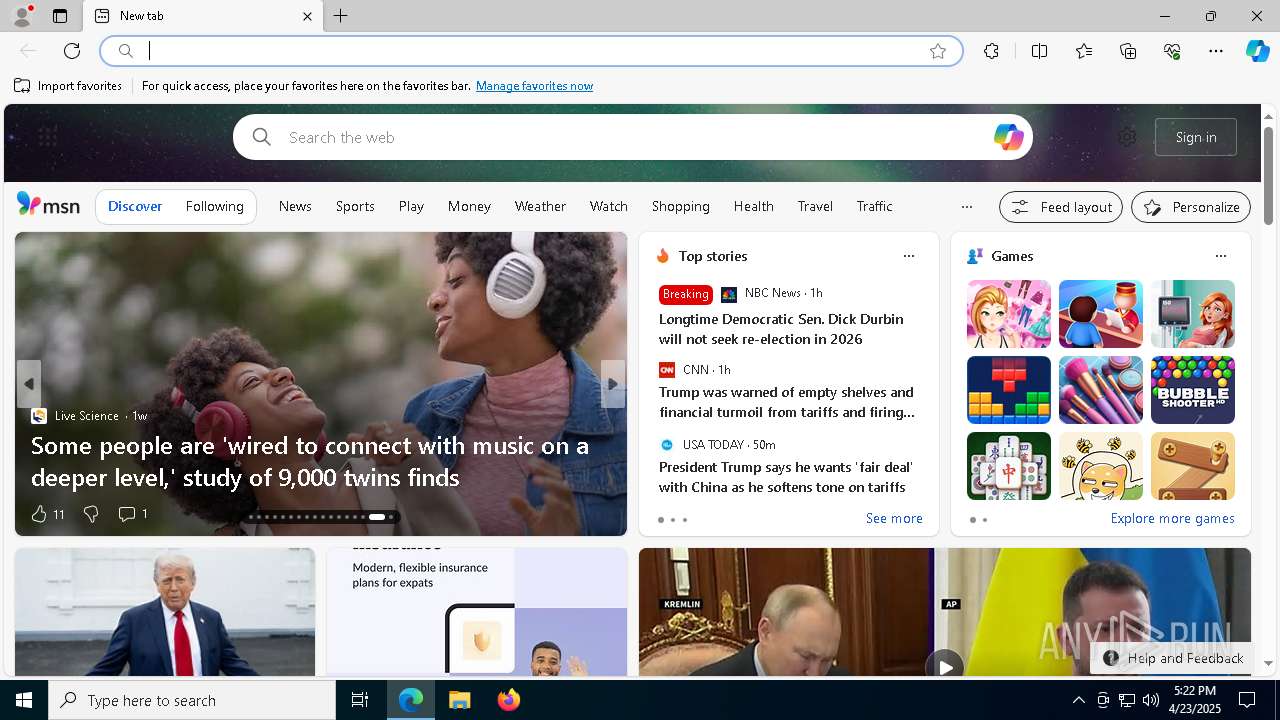Open the Traffic category
This screenshot has height=720, width=1280.
coord(874,206)
